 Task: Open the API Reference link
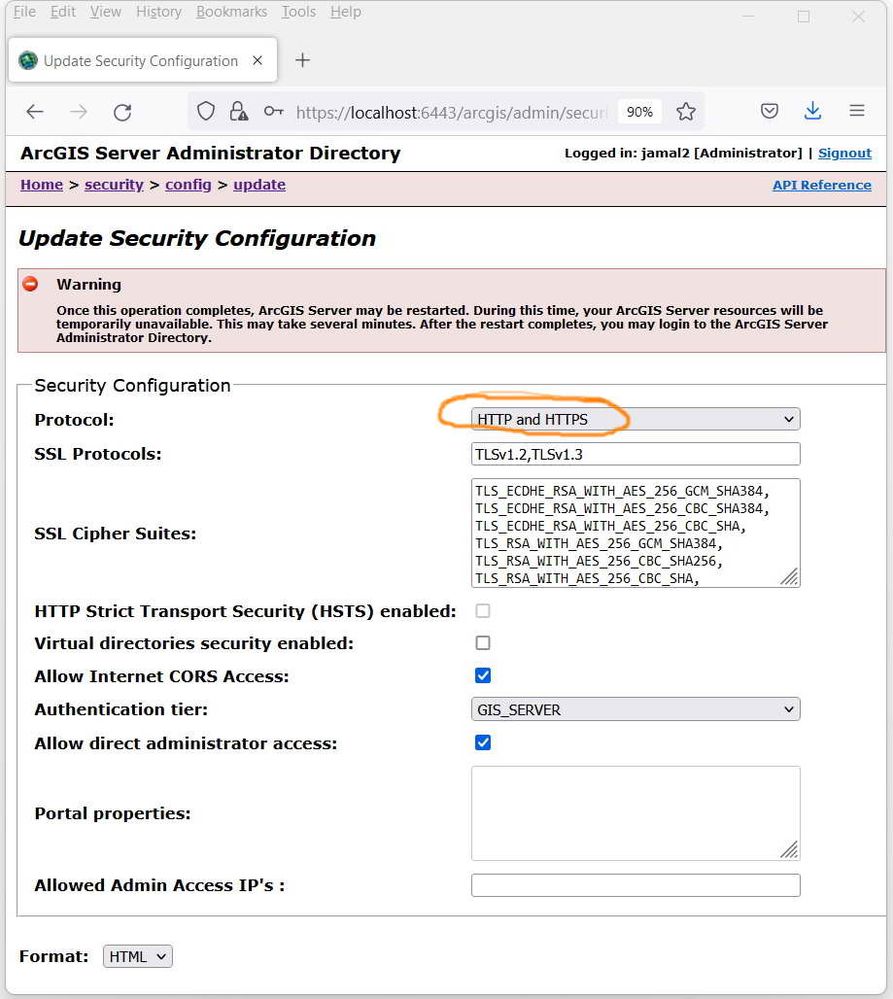click(x=821, y=185)
